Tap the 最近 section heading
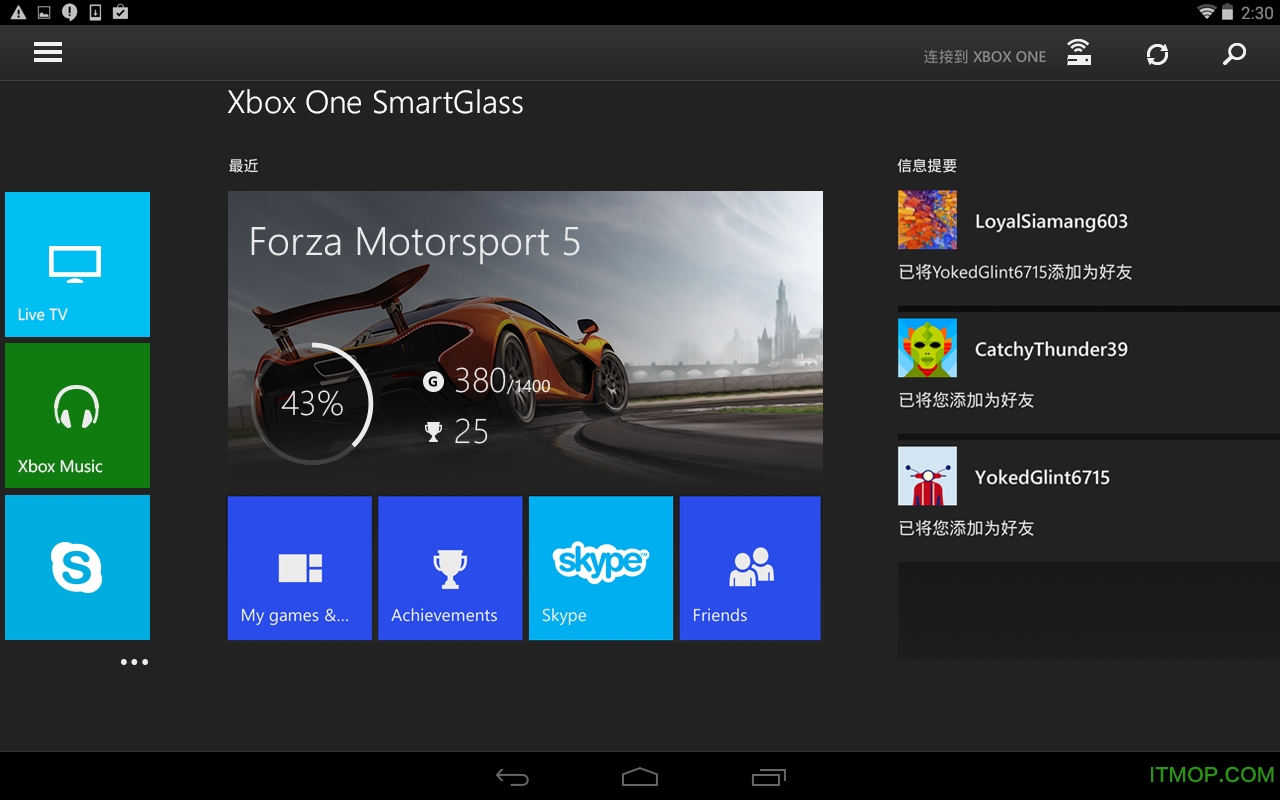This screenshot has height=800, width=1280. point(243,166)
